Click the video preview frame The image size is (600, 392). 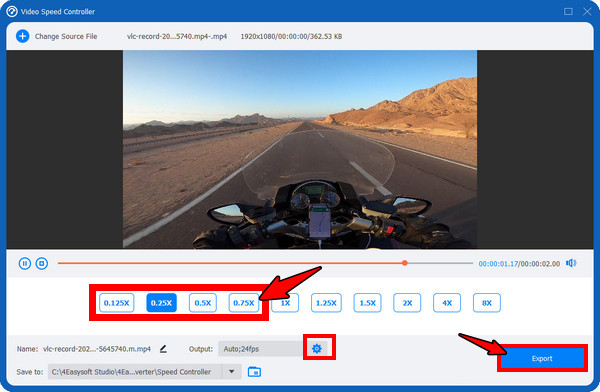[x=300, y=149]
